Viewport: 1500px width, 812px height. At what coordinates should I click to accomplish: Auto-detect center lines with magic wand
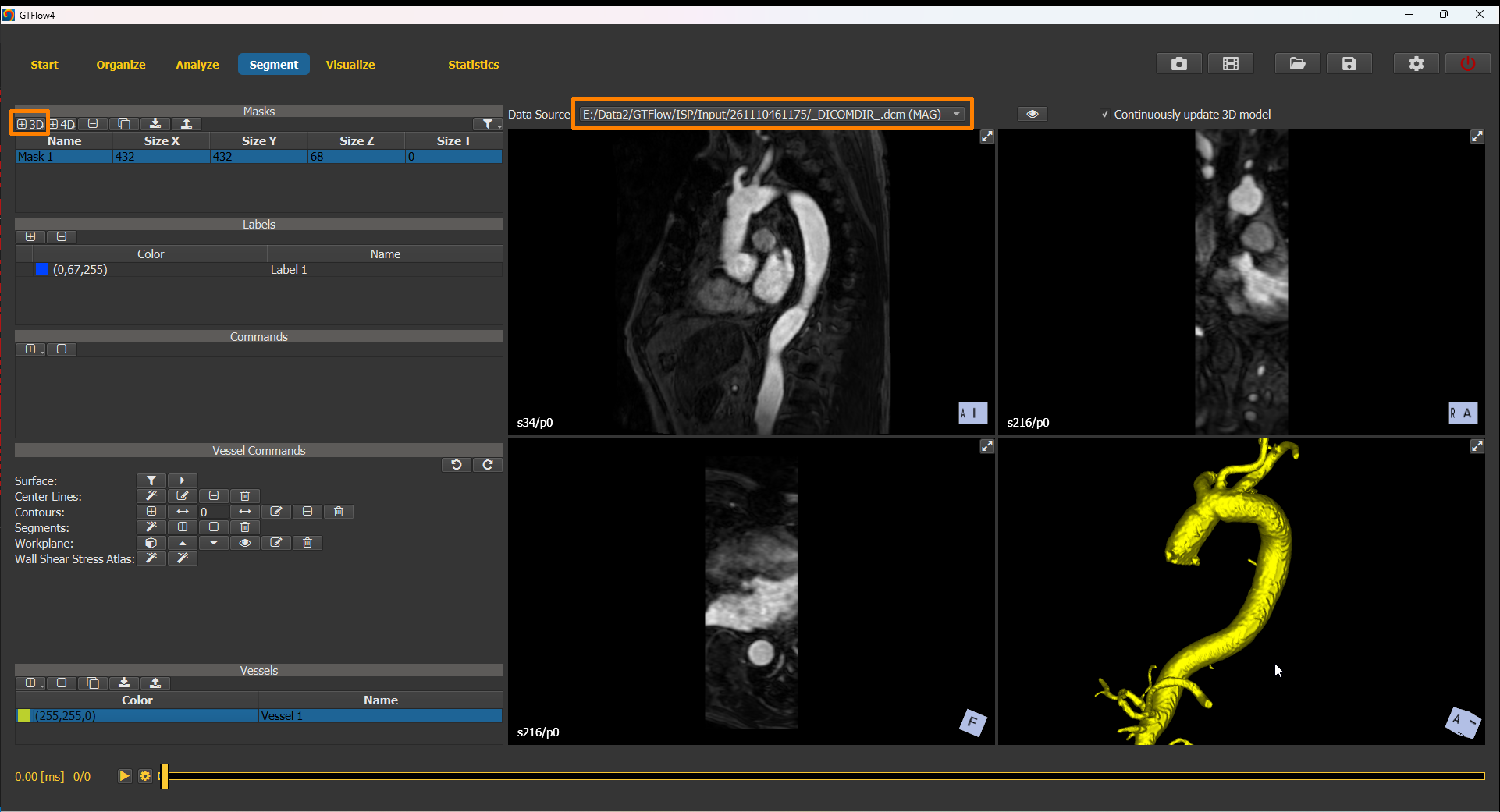click(151, 496)
